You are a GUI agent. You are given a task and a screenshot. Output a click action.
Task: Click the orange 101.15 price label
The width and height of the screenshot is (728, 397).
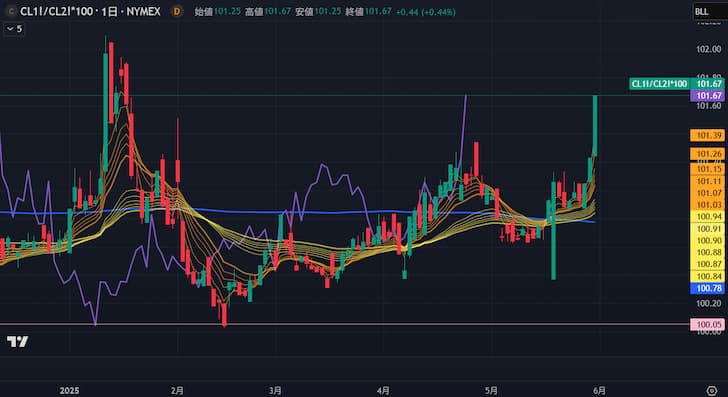[x=708, y=169]
